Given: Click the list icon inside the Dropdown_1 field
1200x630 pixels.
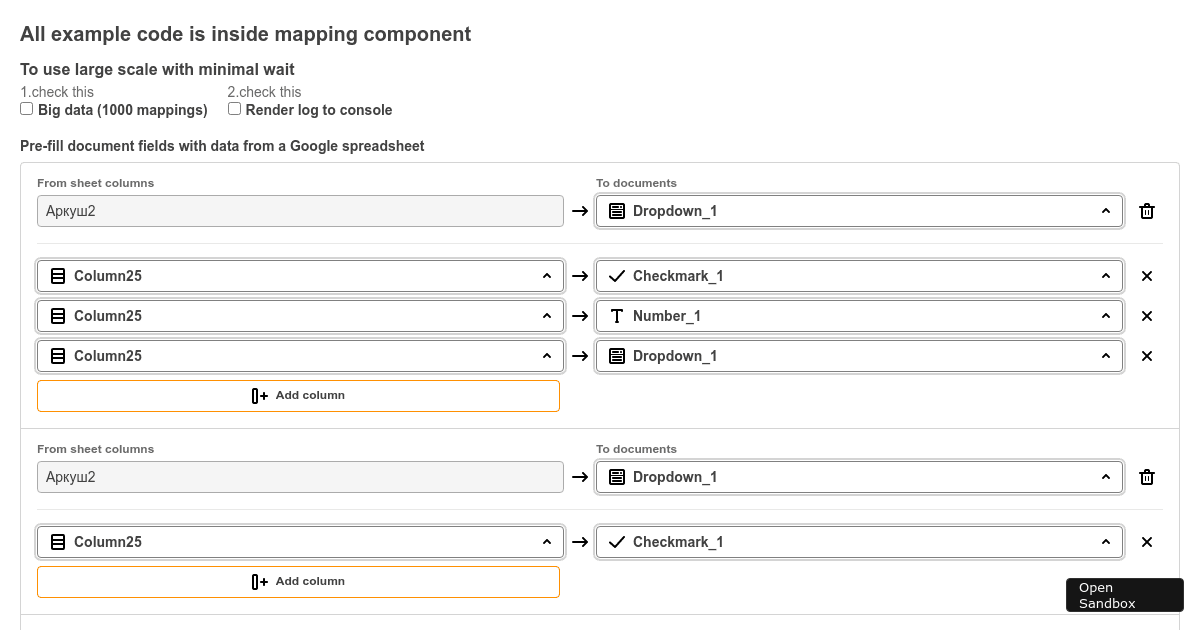Looking at the screenshot, I should point(616,211).
